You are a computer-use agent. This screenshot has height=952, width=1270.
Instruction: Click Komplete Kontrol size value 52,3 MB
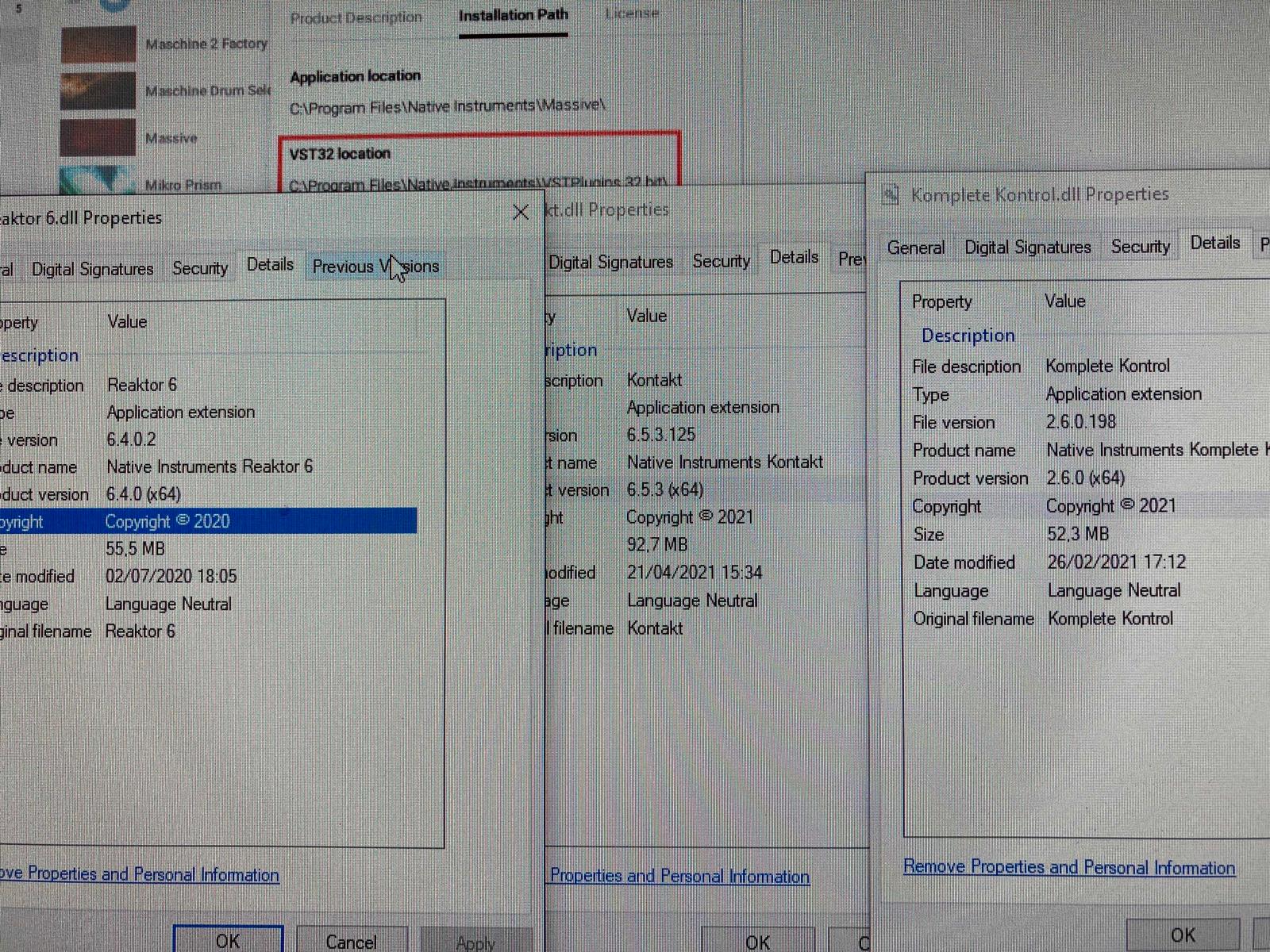[x=1077, y=534]
